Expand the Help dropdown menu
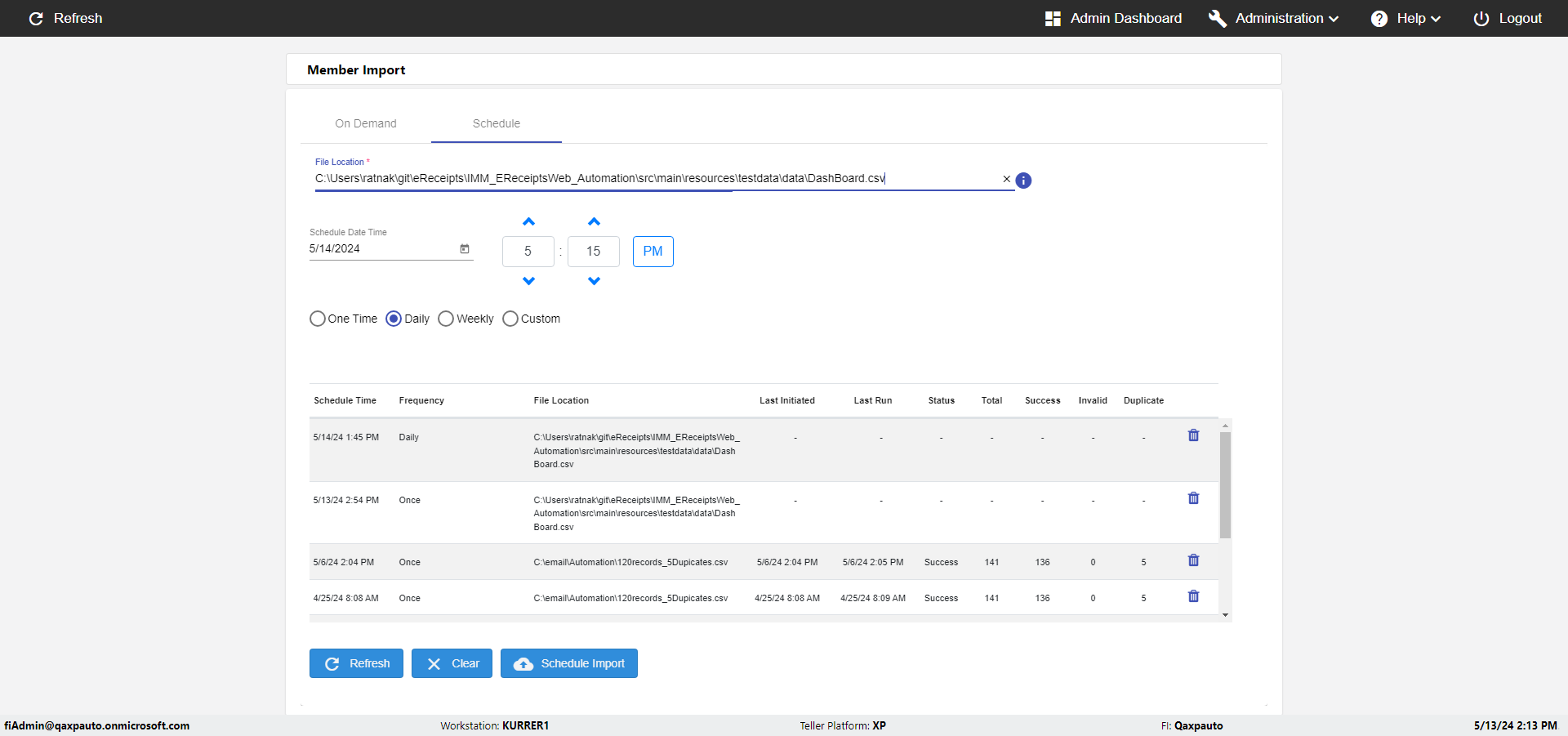Screen dimensions: 1568x736 point(1405,18)
